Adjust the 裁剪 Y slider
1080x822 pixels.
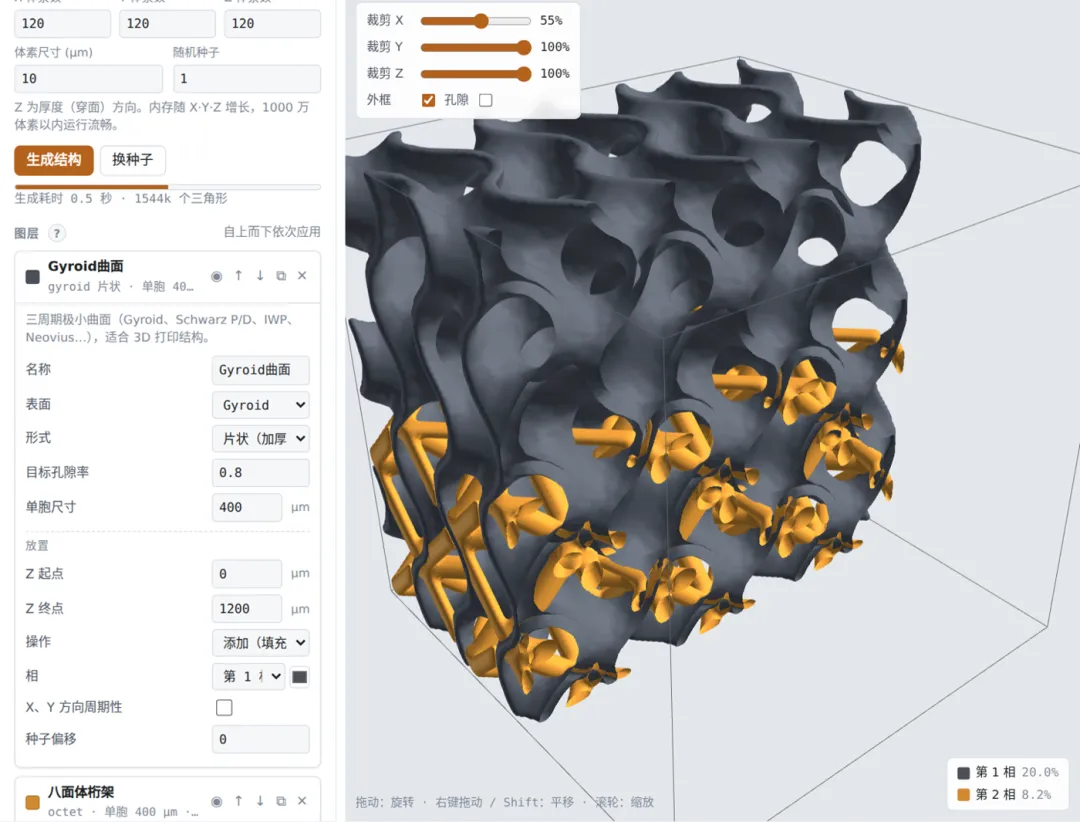(475, 48)
